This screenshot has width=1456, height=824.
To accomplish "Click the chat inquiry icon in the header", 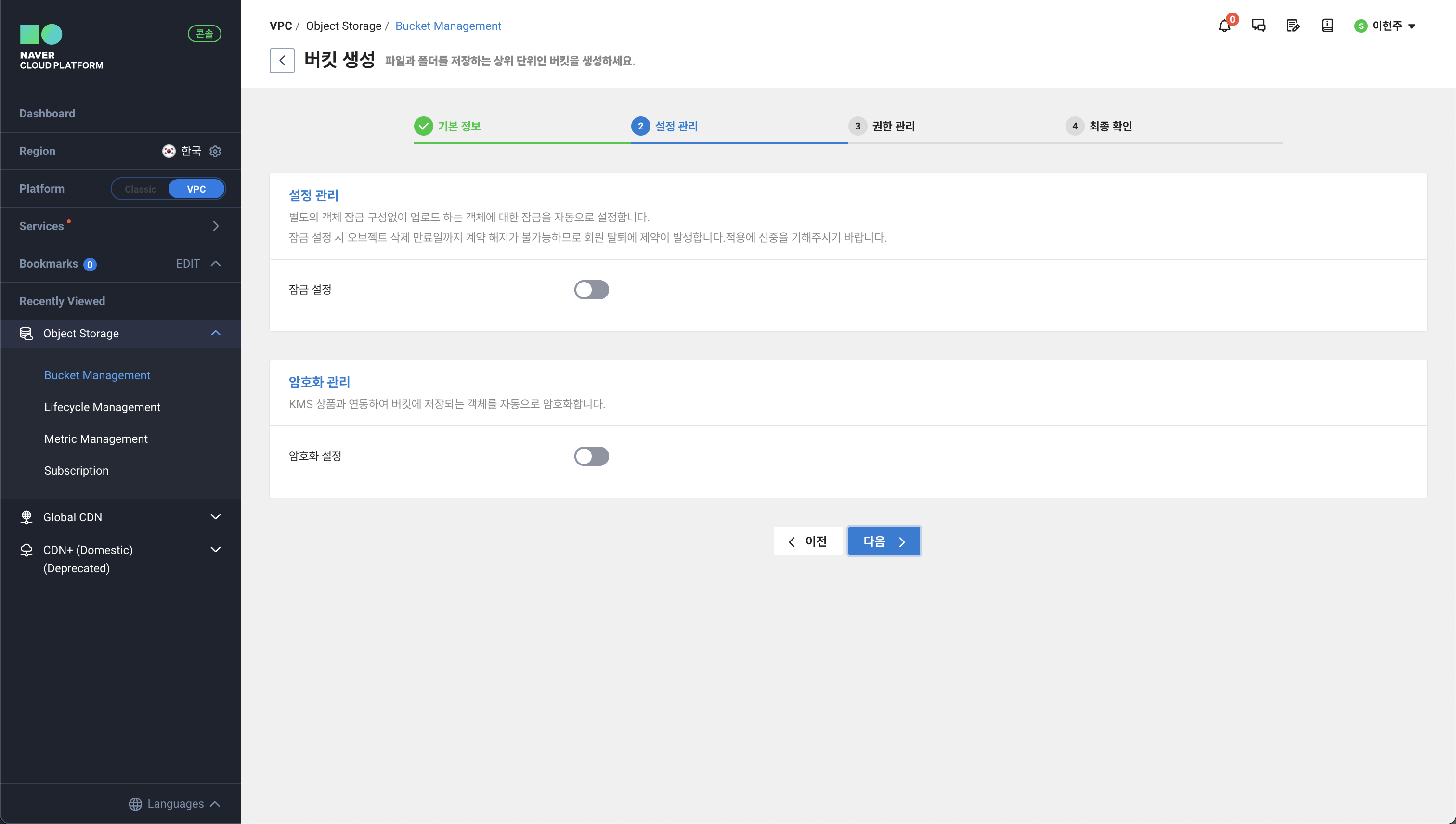I will (1259, 26).
